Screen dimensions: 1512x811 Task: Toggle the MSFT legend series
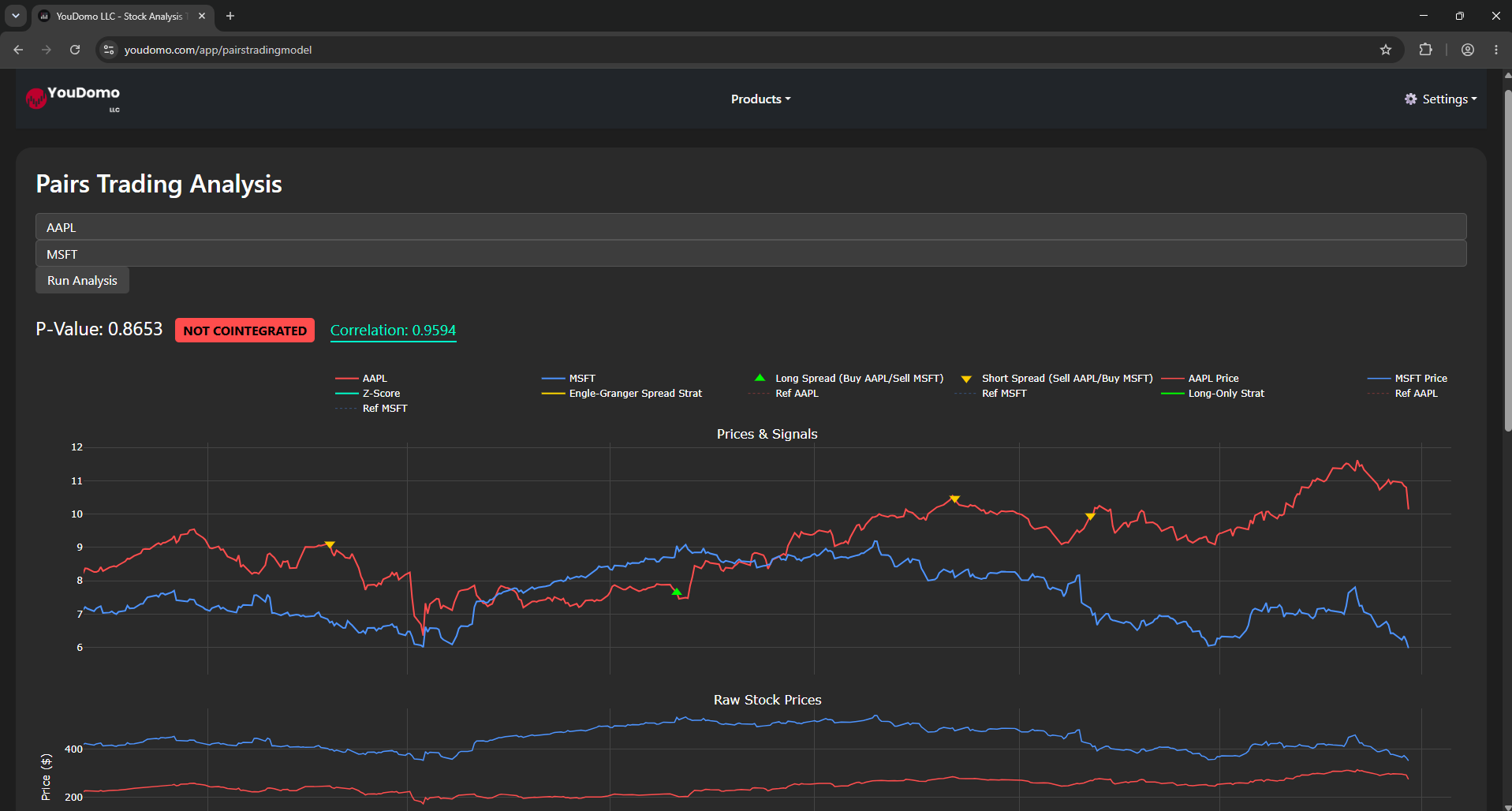[x=569, y=379]
